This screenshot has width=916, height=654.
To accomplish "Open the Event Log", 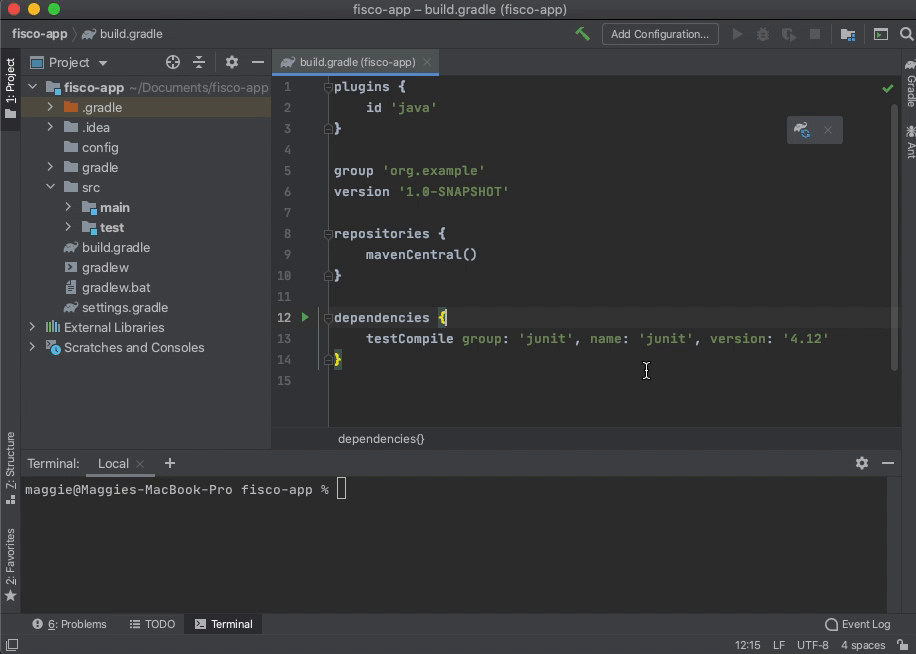I will pos(858,624).
